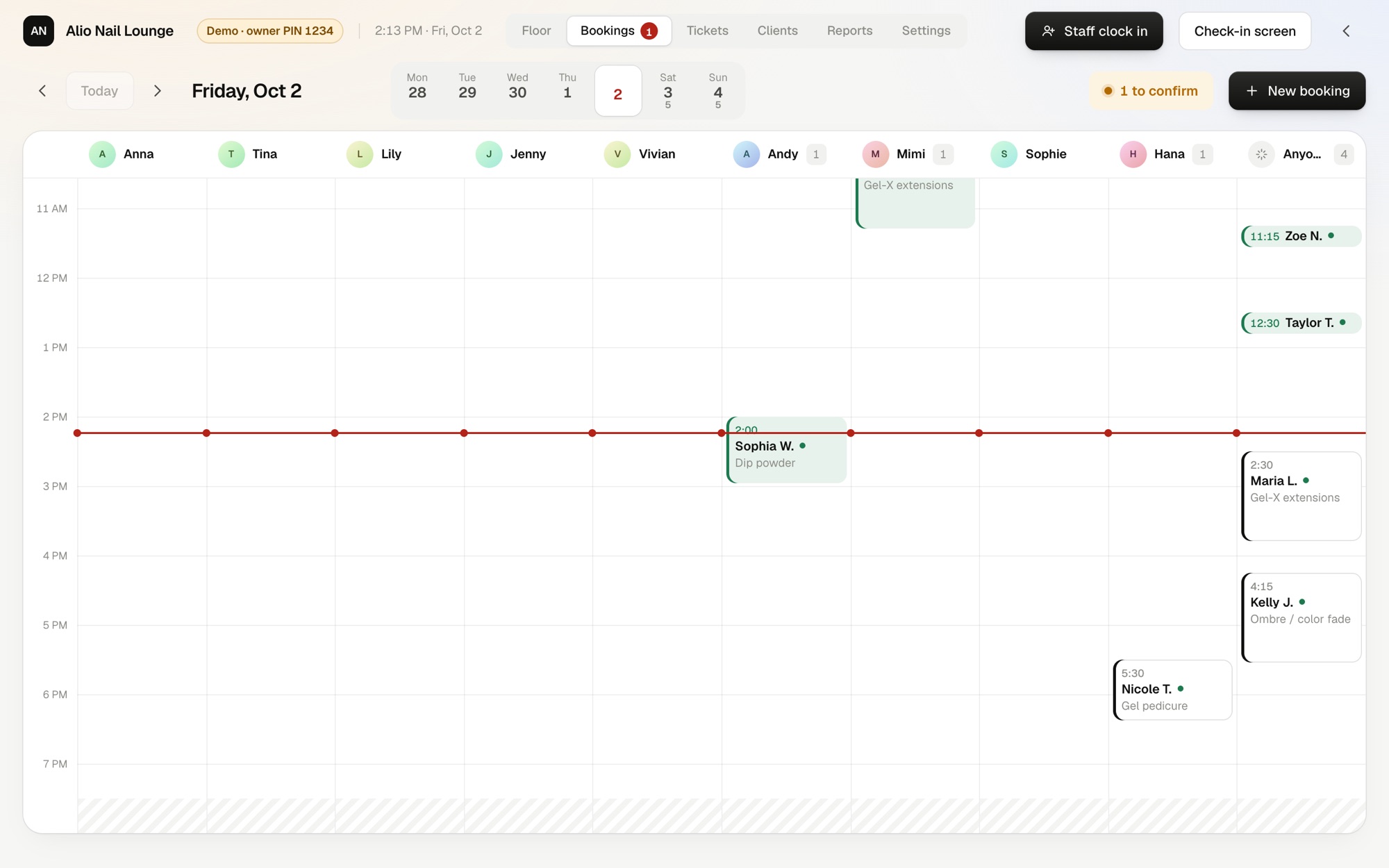Select Thu 1 in week strip

coord(567,90)
